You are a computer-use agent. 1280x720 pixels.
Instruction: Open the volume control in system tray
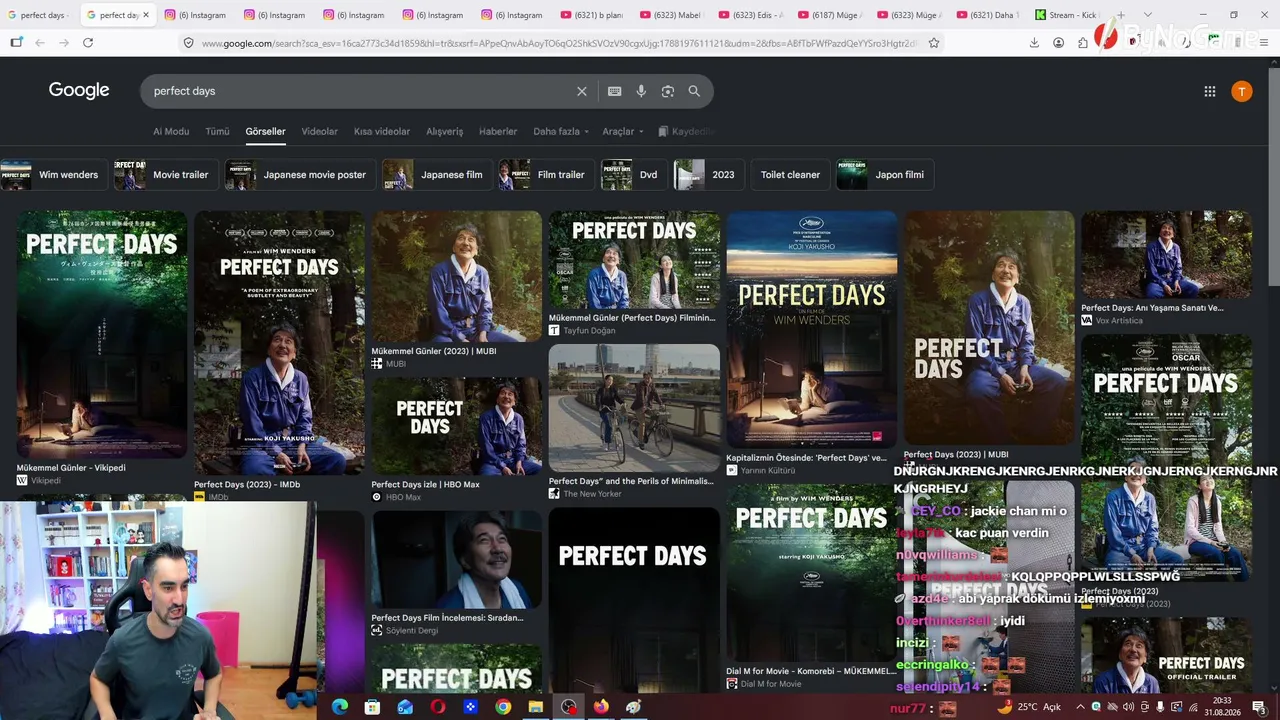click(x=1128, y=707)
